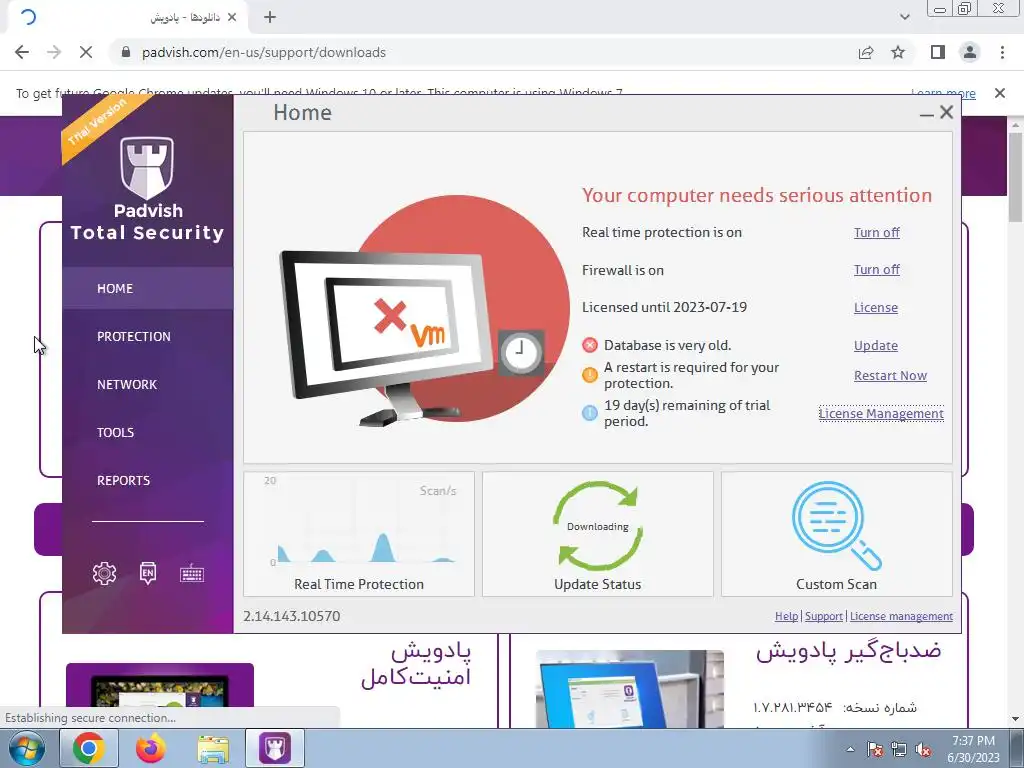Open Learn more link in Chrome notice
The width and height of the screenshot is (1024, 768).
[943, 93]
